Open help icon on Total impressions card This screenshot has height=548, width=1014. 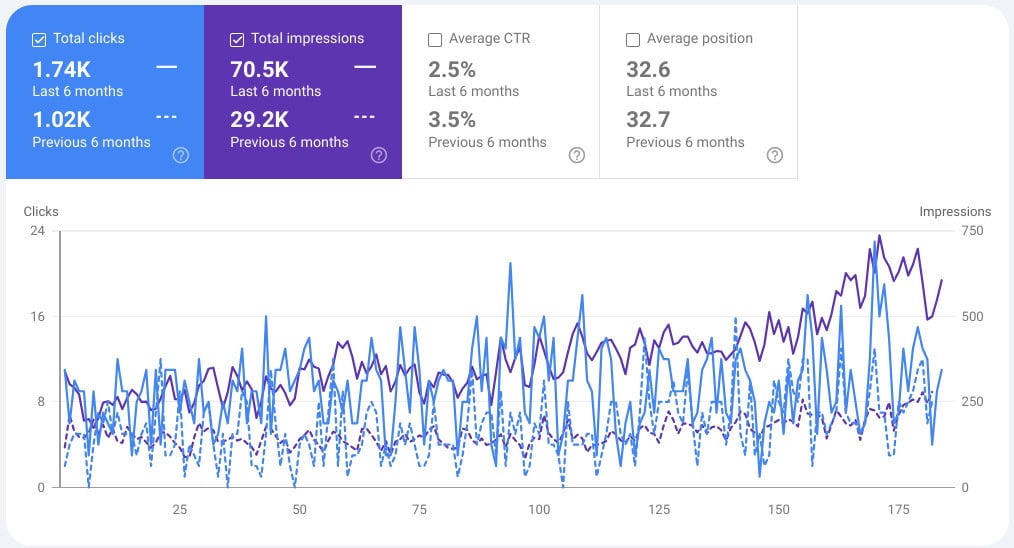pyautogui.click(x=378, y=155)
